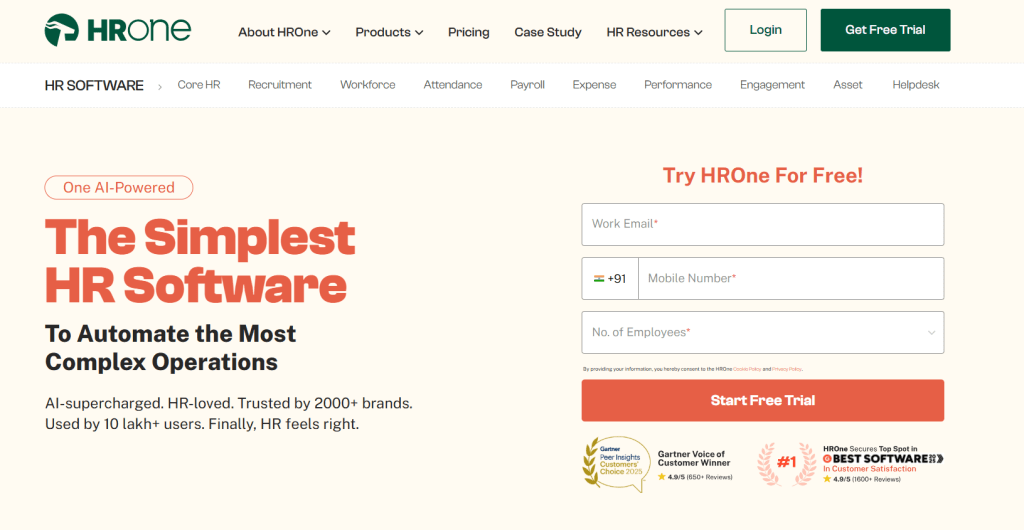Switch to the Payroll module tab
Viewport: 1024px width, 530px height.
527,85
